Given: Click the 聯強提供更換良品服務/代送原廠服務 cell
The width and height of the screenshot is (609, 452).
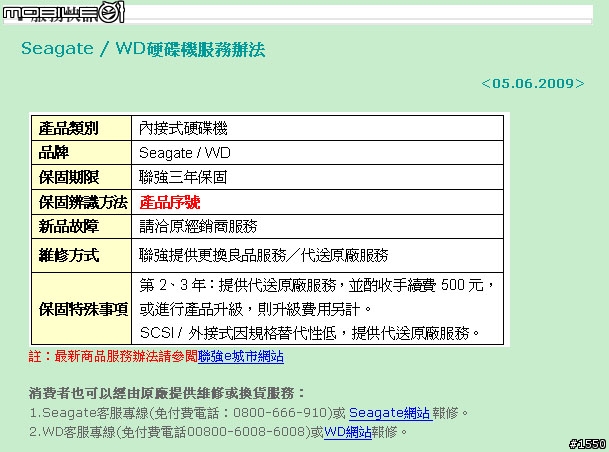Looking at the screenshot, I should pos(317,256).
